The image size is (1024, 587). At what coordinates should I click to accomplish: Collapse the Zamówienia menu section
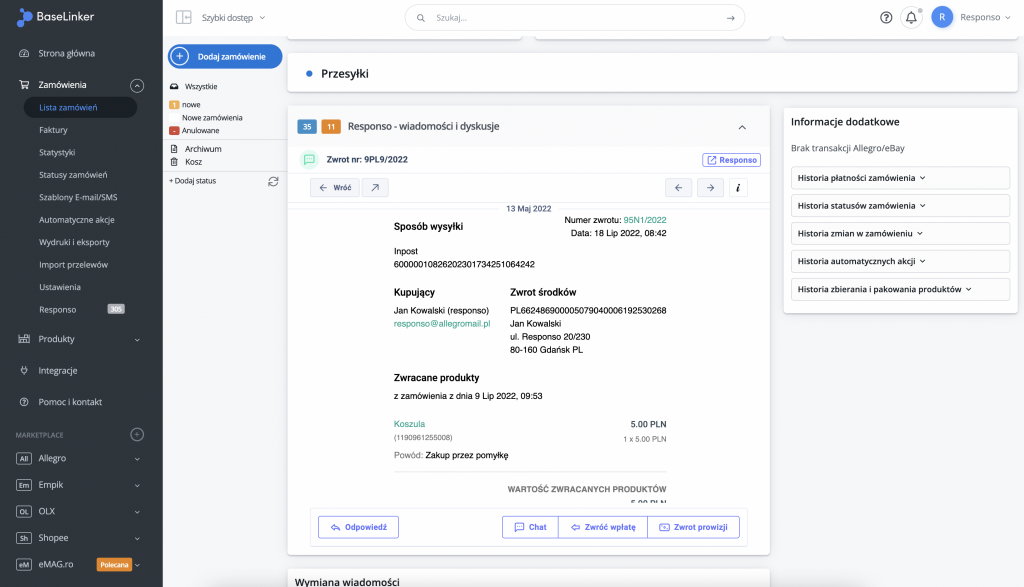tap(137, 86)
